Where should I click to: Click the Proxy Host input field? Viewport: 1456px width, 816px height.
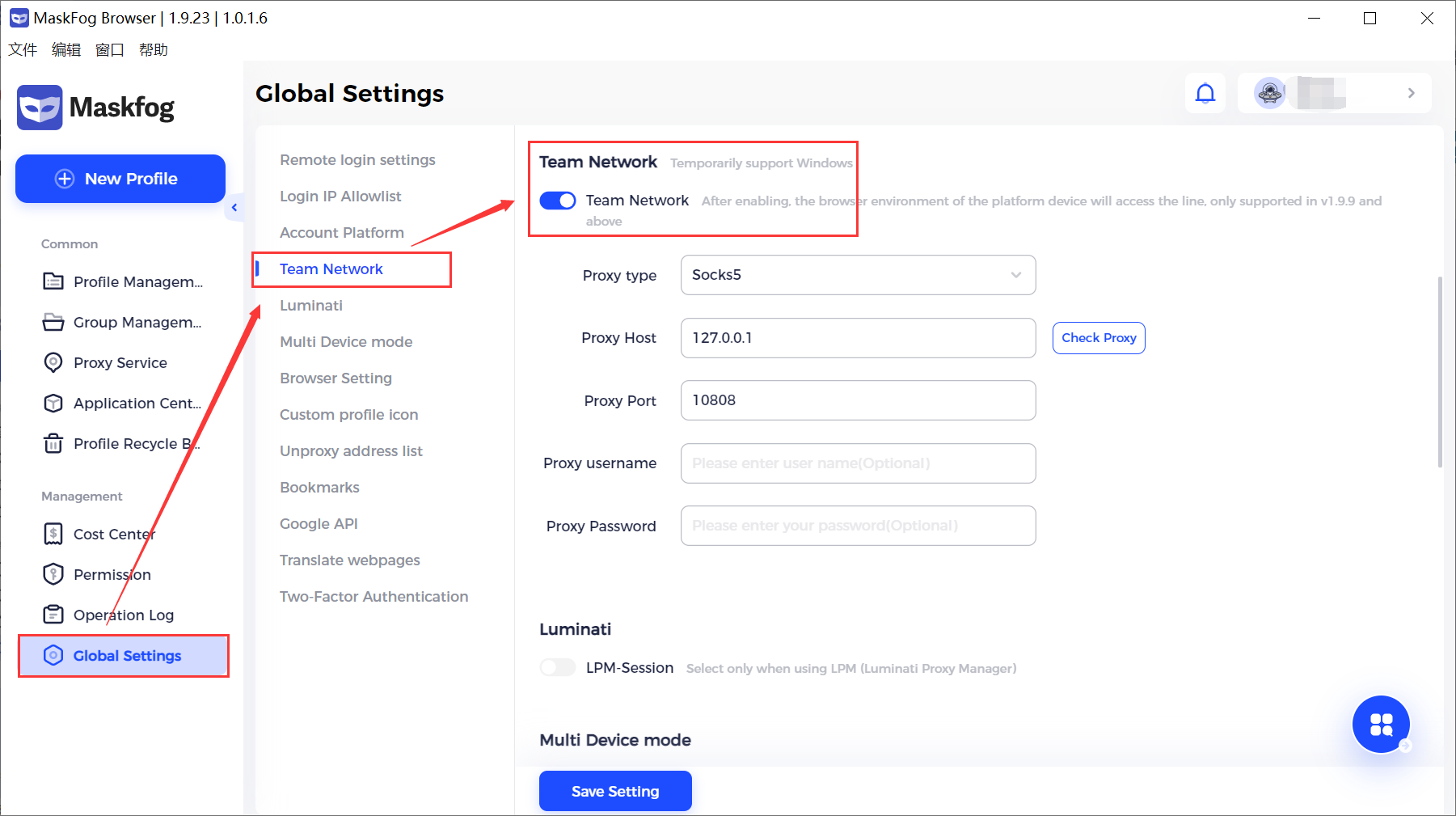pos(859,338)
